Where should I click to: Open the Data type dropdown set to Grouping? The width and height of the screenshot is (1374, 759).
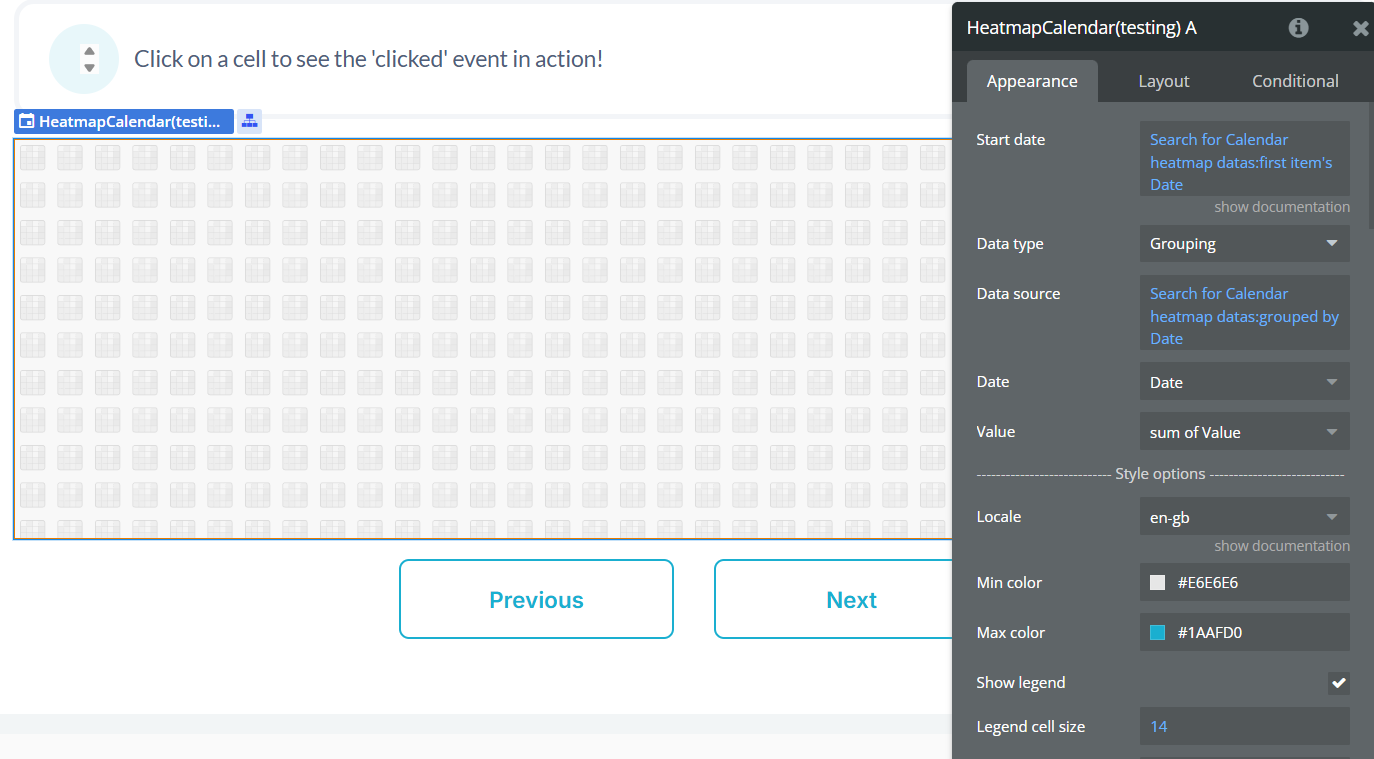1244,244
